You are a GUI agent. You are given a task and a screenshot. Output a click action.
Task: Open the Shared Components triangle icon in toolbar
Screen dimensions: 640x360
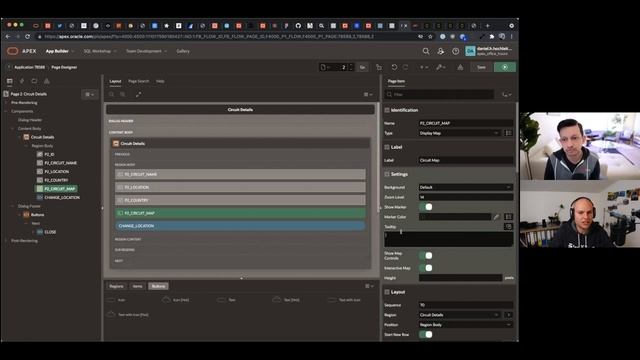tap(460, 67)
